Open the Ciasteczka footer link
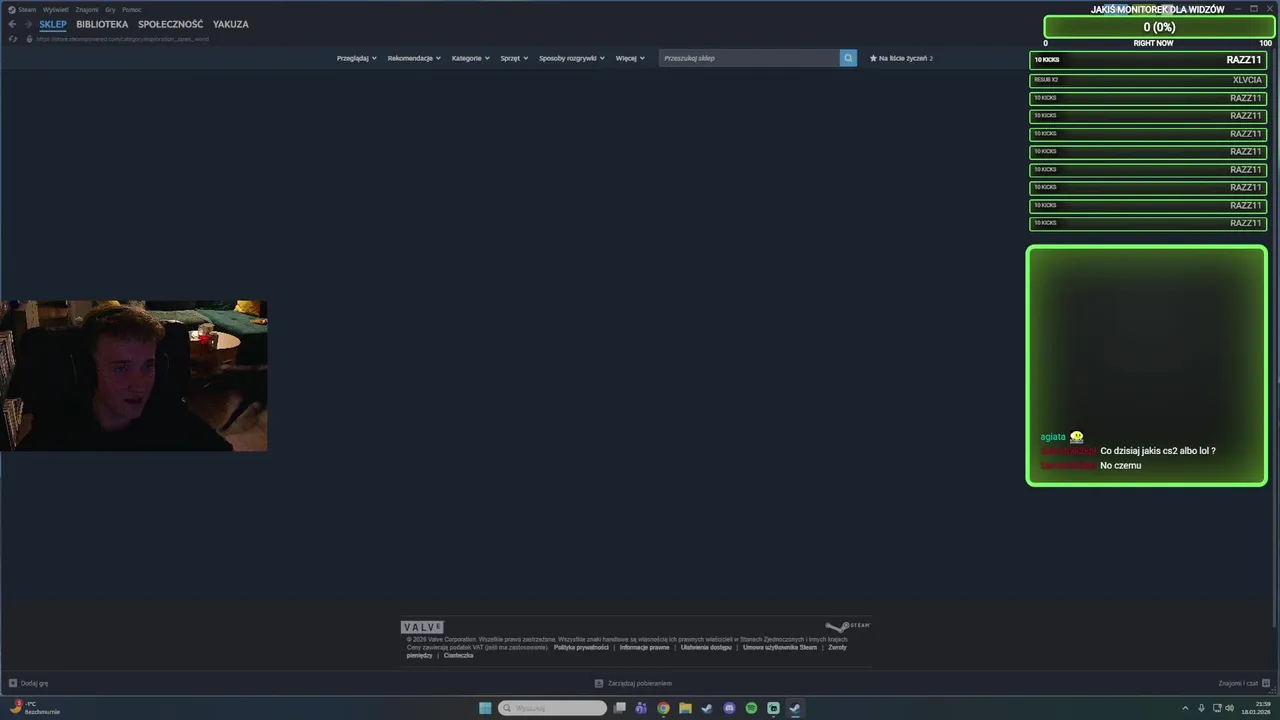The height and width of the screenshot is (720, 1280). (459, 655)
